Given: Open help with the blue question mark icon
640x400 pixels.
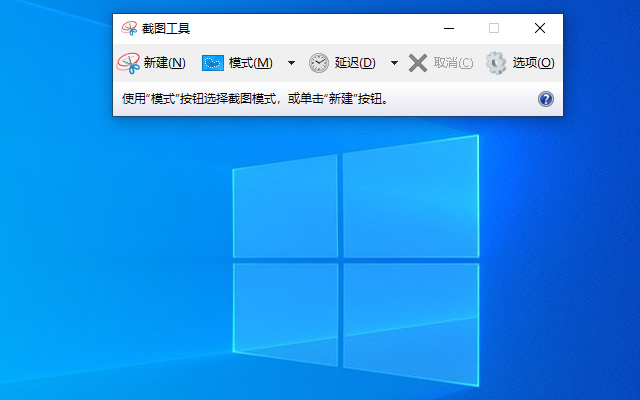Looking at the screenshot, I should [x=546, y=99].
